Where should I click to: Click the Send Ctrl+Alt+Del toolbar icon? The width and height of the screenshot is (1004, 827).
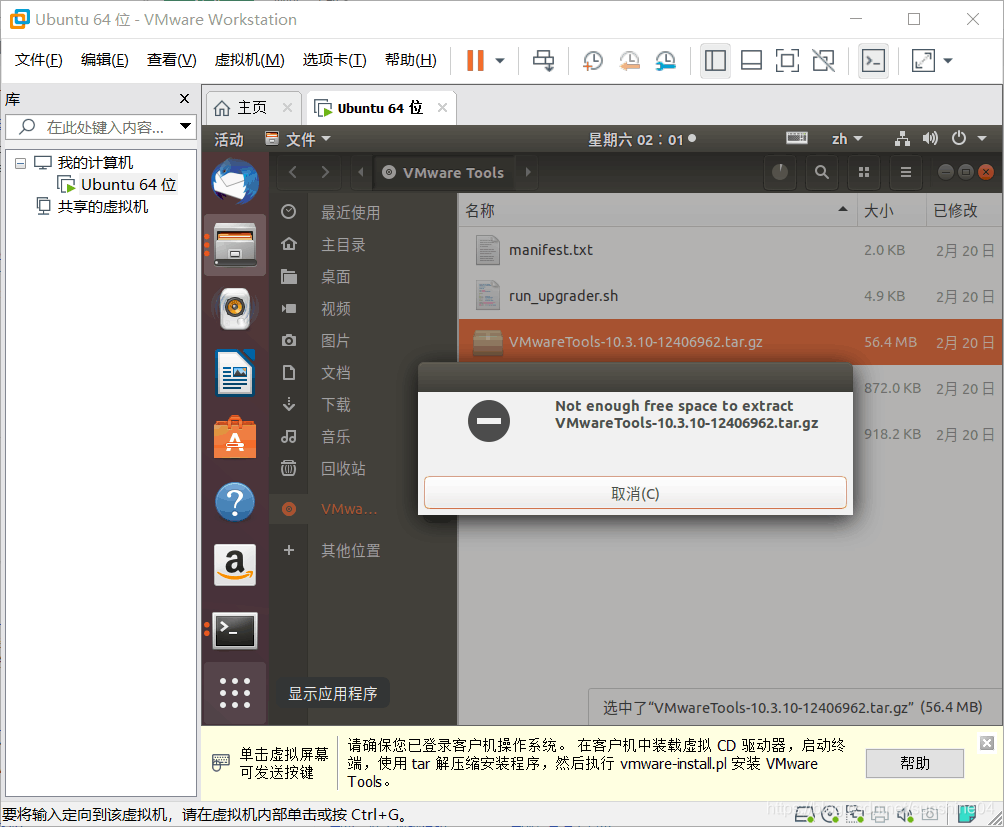544,61
